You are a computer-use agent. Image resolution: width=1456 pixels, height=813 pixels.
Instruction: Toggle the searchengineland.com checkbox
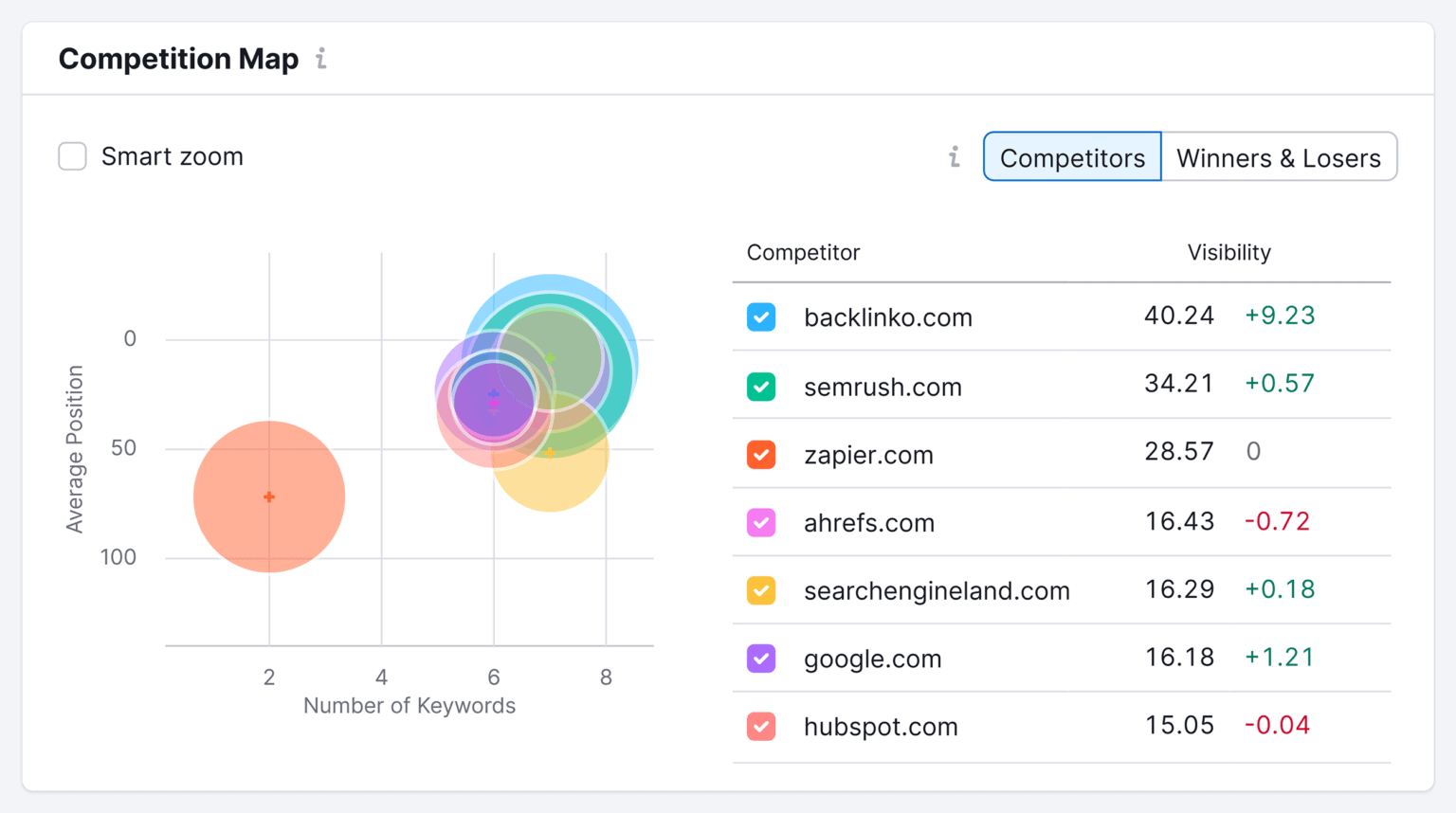(x=761, y=589)
